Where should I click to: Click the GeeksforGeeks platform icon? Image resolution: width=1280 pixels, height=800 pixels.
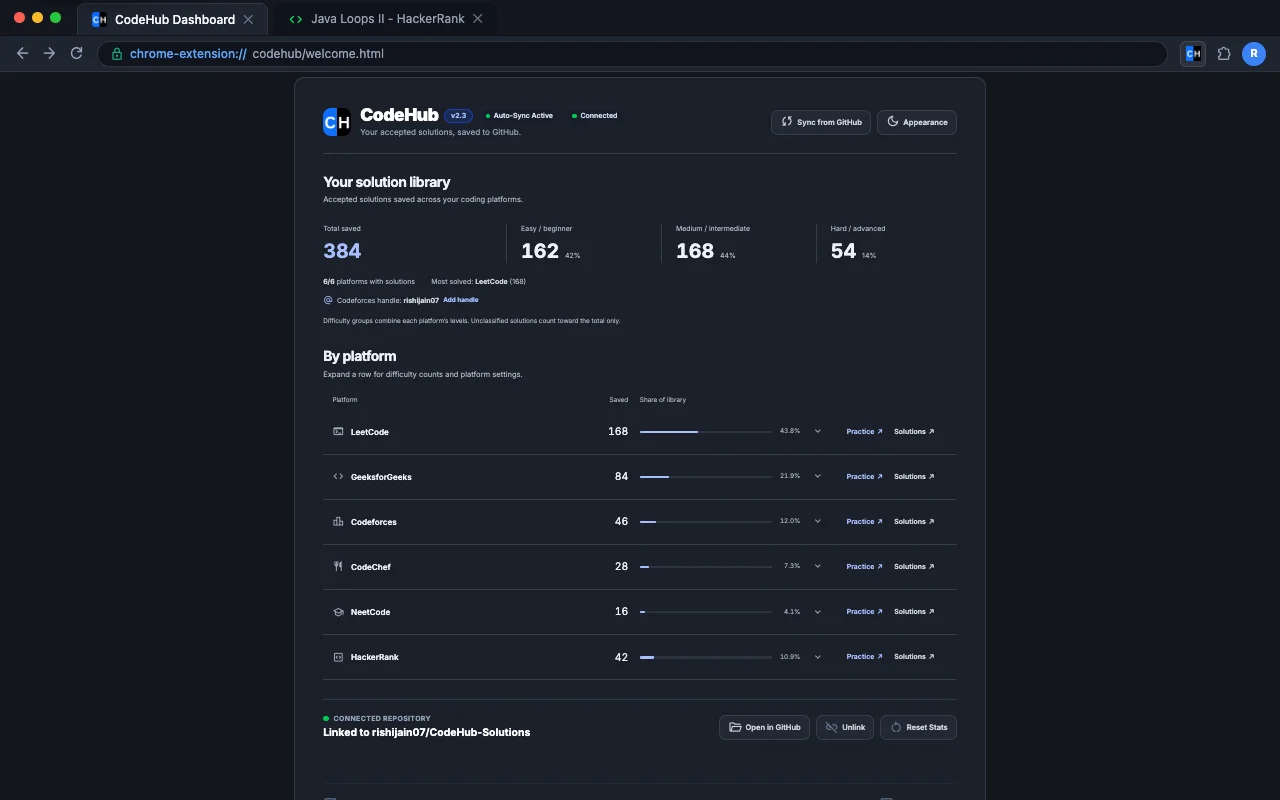pyautogui.click(x=338, y=477)
